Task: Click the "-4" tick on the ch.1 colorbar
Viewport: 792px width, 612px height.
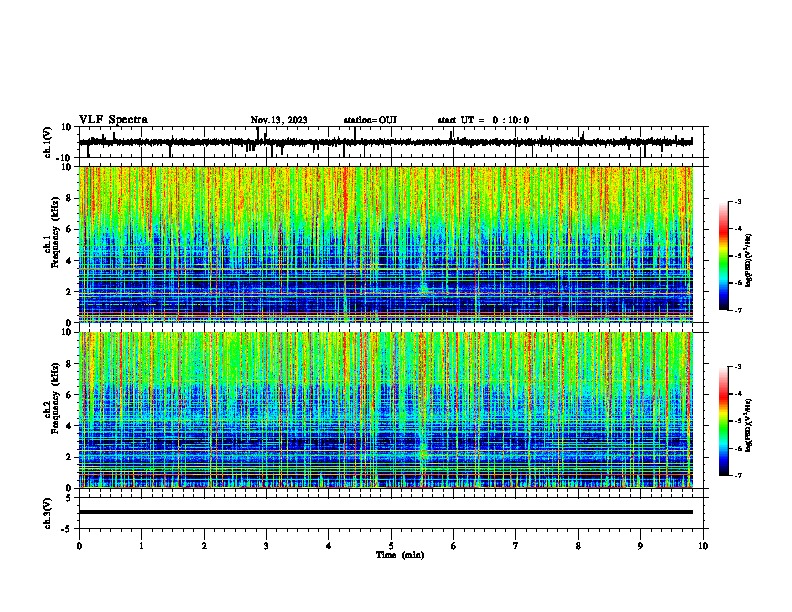Action: [x=738, y=229]
